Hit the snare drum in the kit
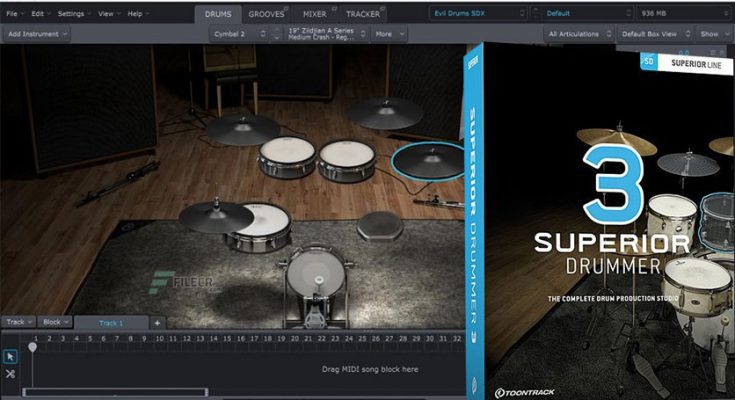The height and width of the screenshot is (400, 735). 256,227
